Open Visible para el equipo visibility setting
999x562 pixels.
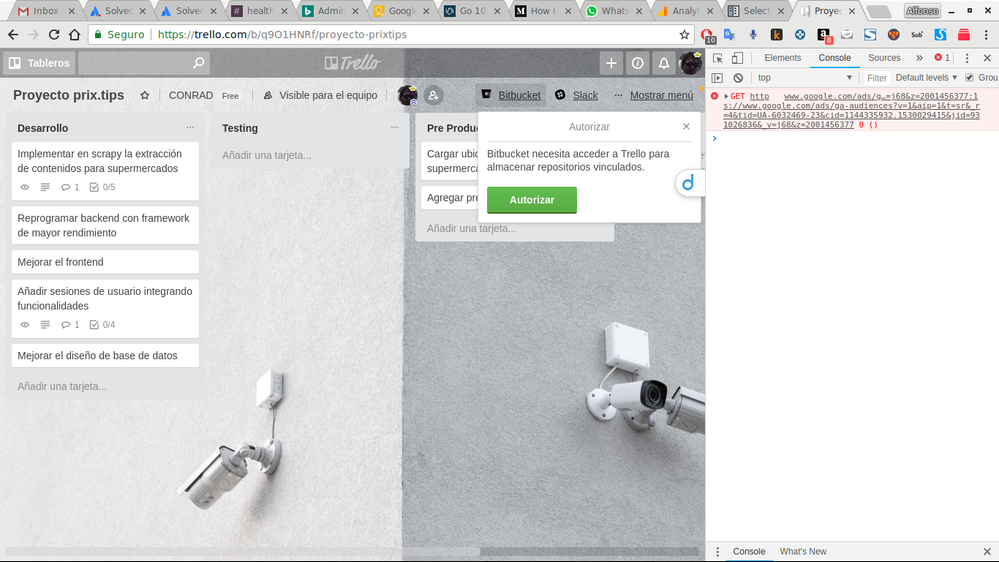[x=320, y=95]
